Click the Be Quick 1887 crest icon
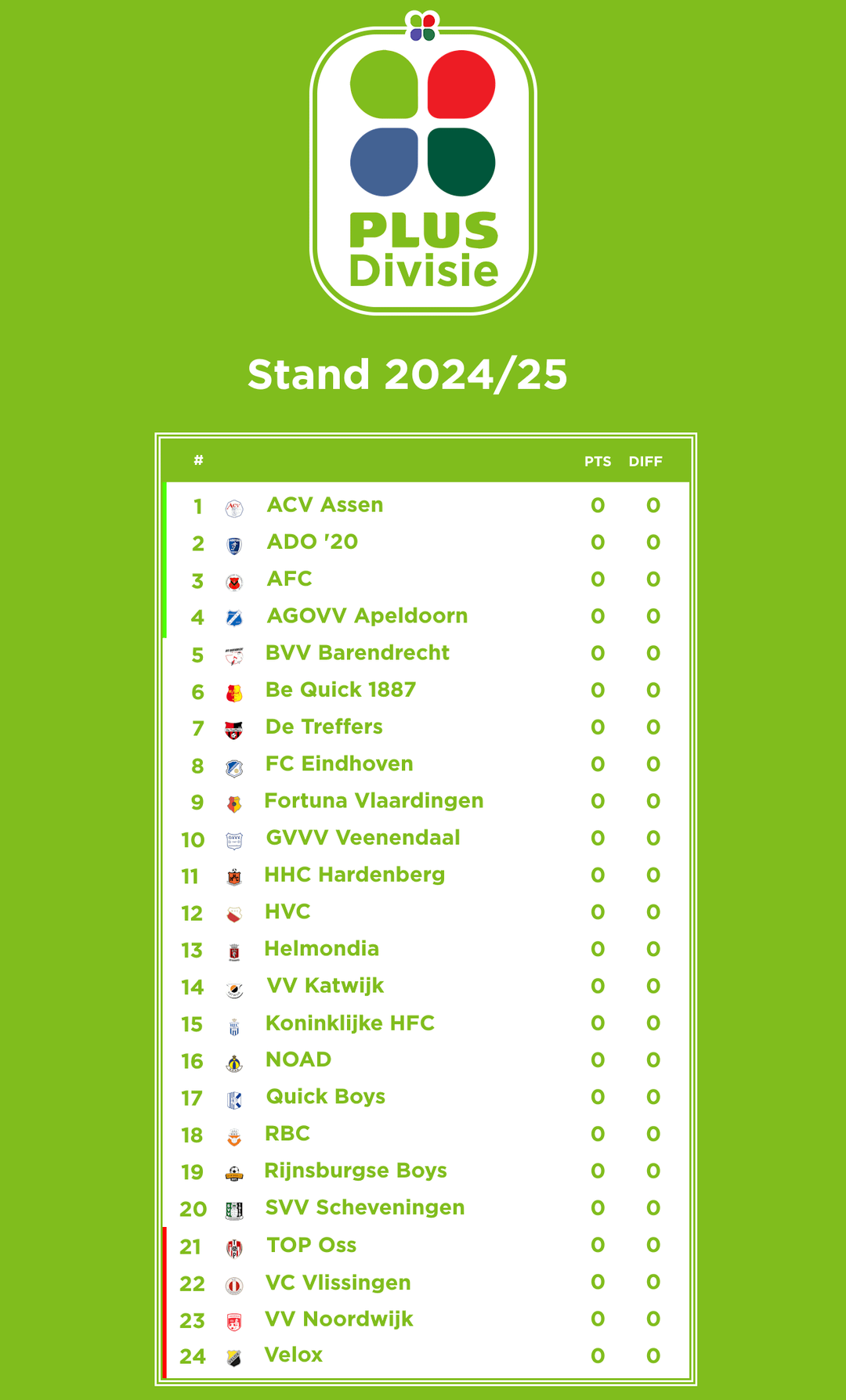Image resolution: width=846 pixels, height=1400 pixels. 234,693
